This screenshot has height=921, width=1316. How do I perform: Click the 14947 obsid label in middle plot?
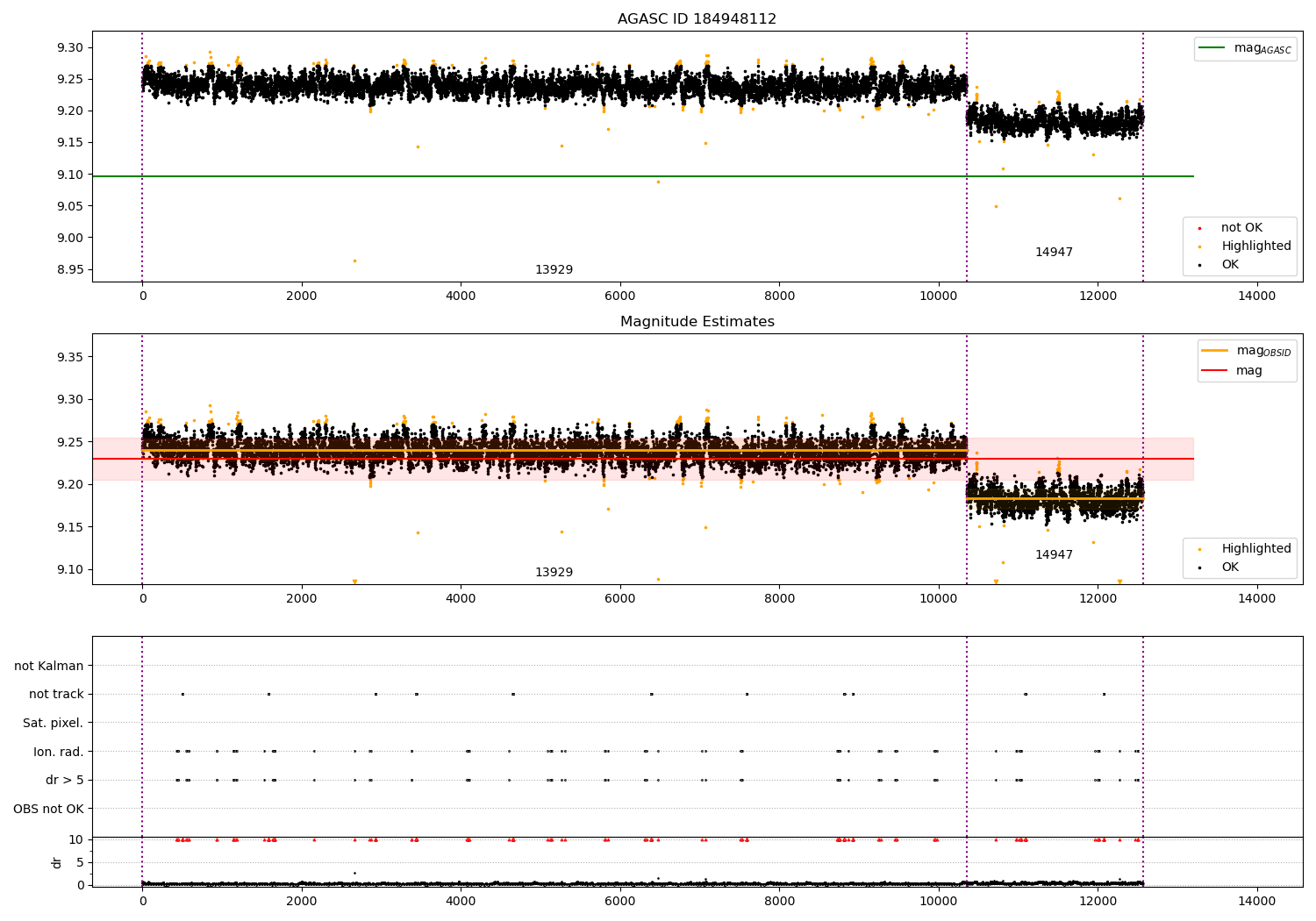point(1054,555)
